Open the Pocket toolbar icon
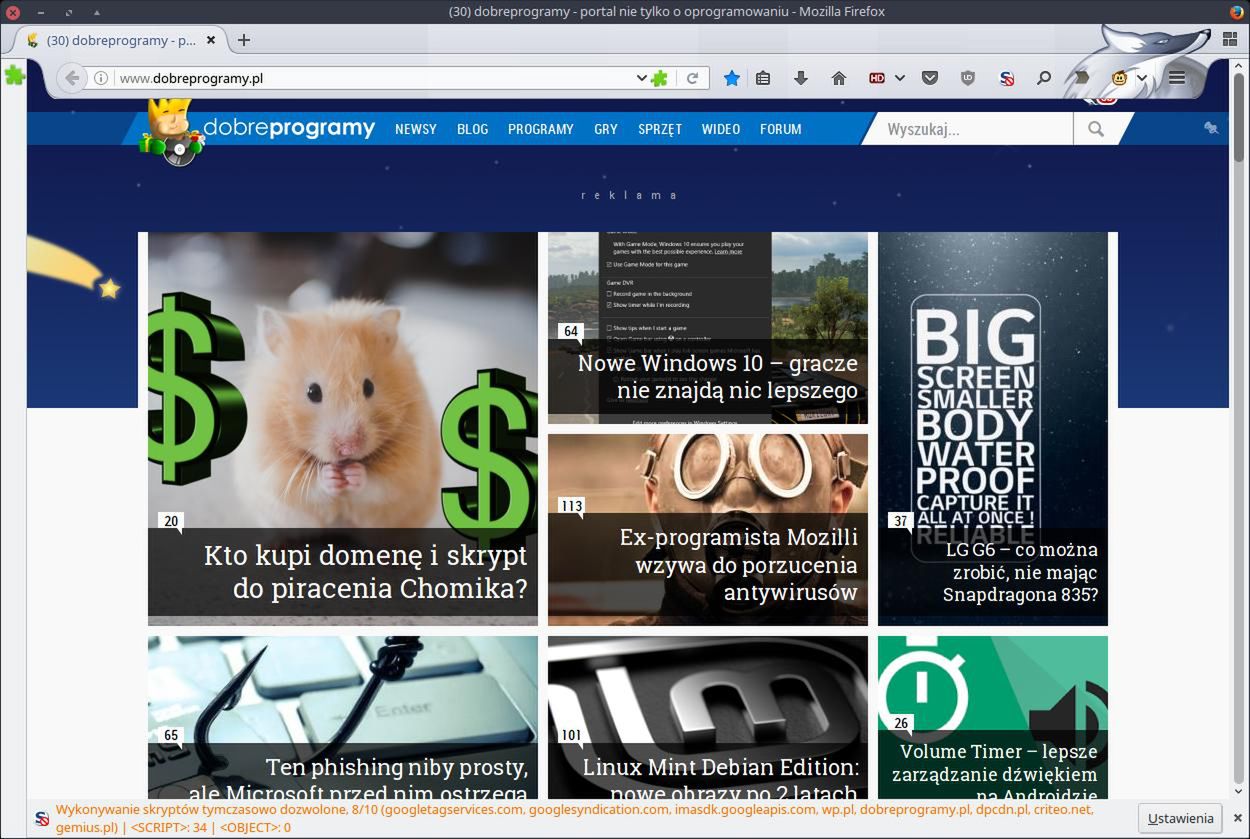The height and width of the screenshot is (839, 1250). click(930, 78)
